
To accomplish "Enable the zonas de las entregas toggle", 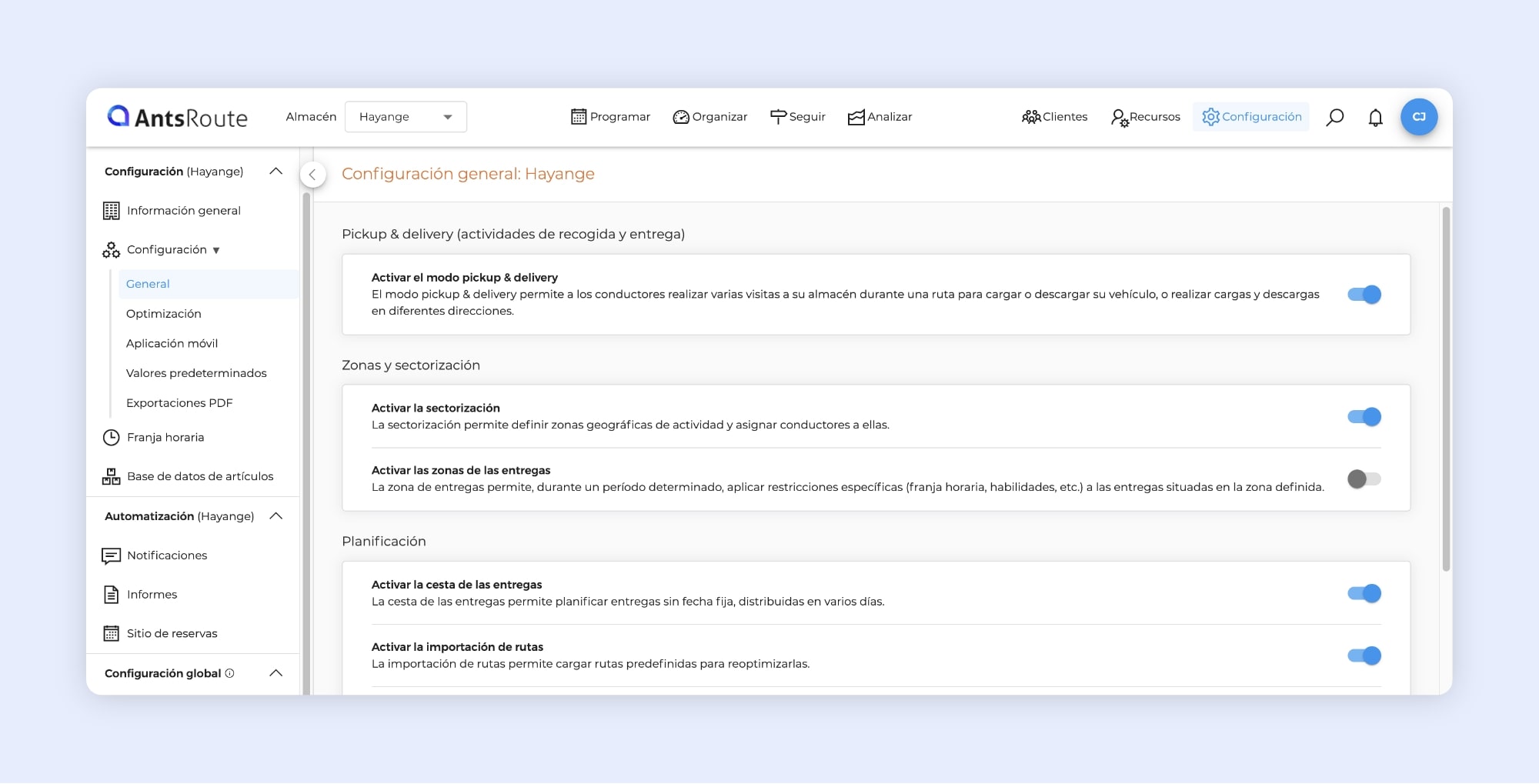I will click(1364, 479).
